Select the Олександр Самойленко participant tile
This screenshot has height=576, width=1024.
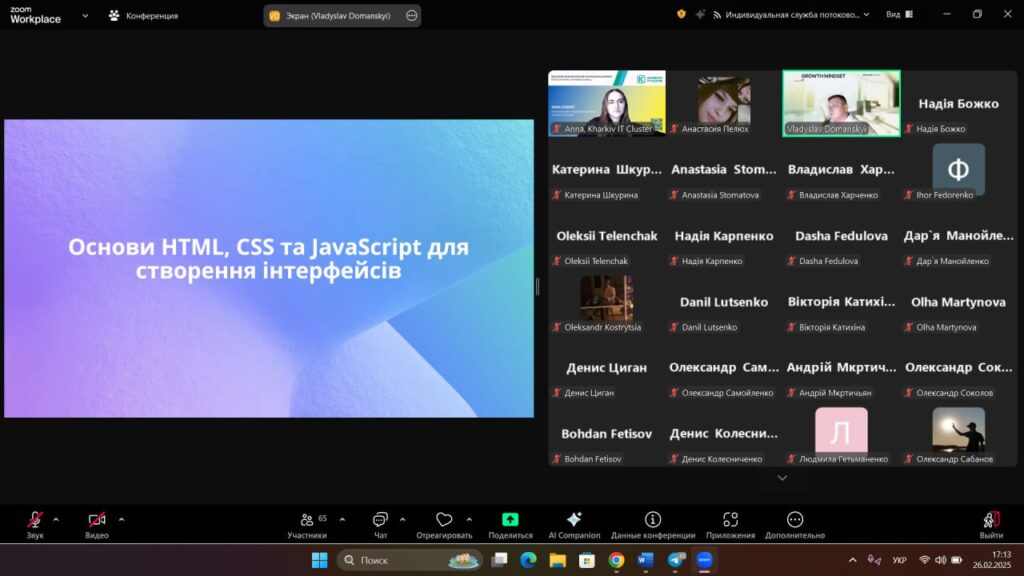[724, 368]
